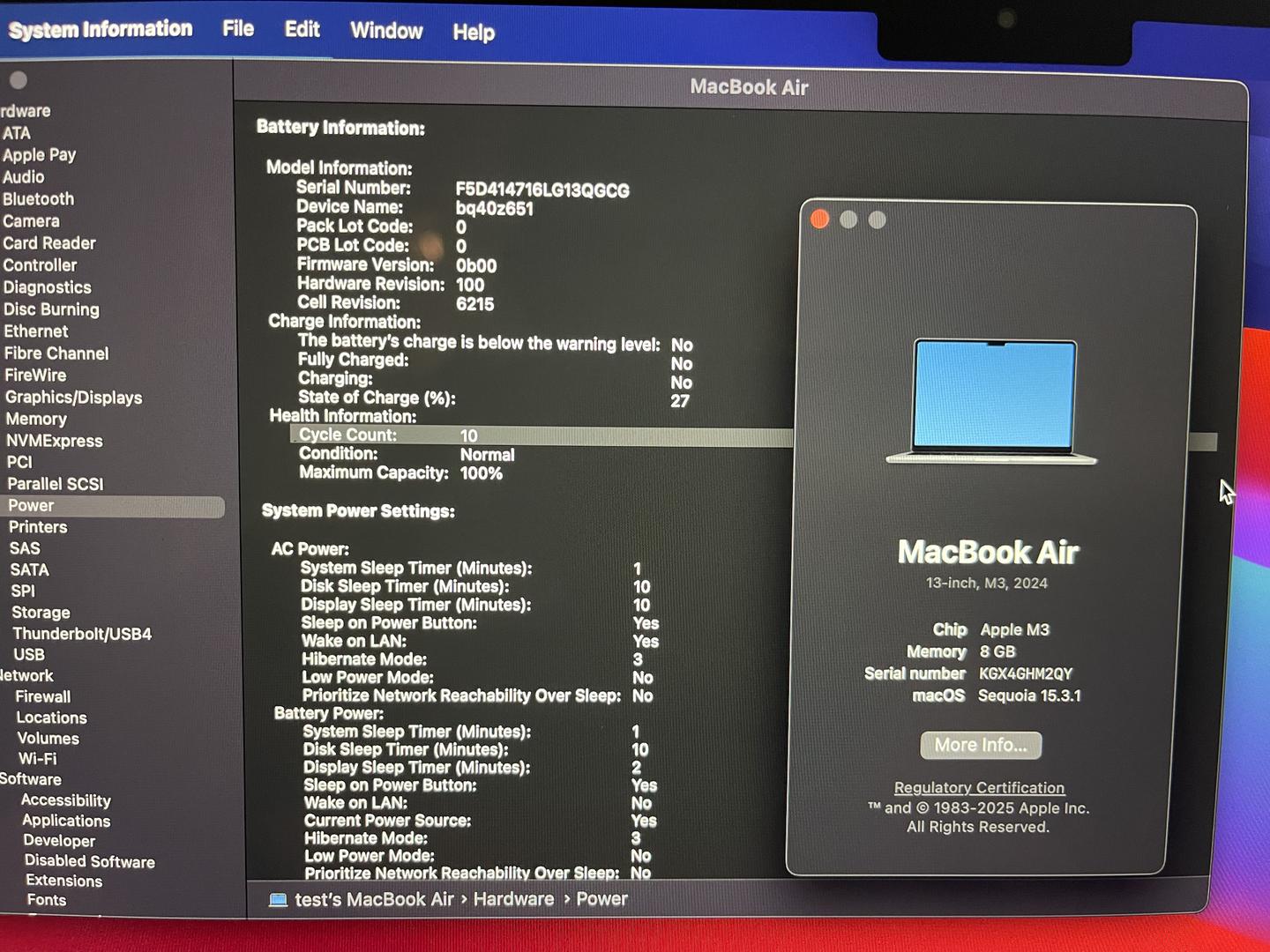Select Disc Burning in the sidebar

tap(52, 309)
